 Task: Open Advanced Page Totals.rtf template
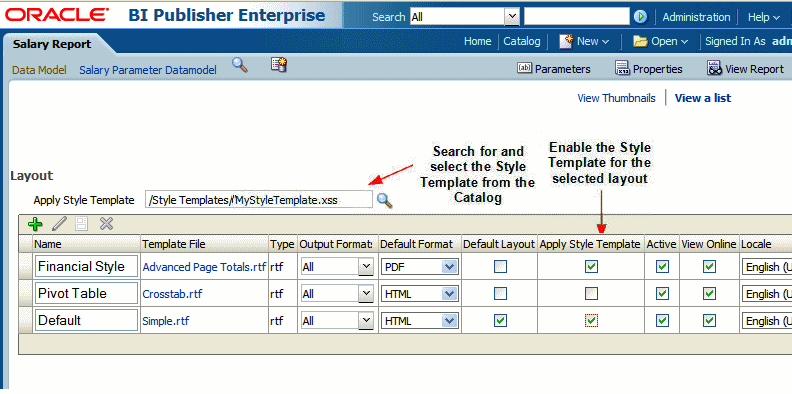click(204, 267)
